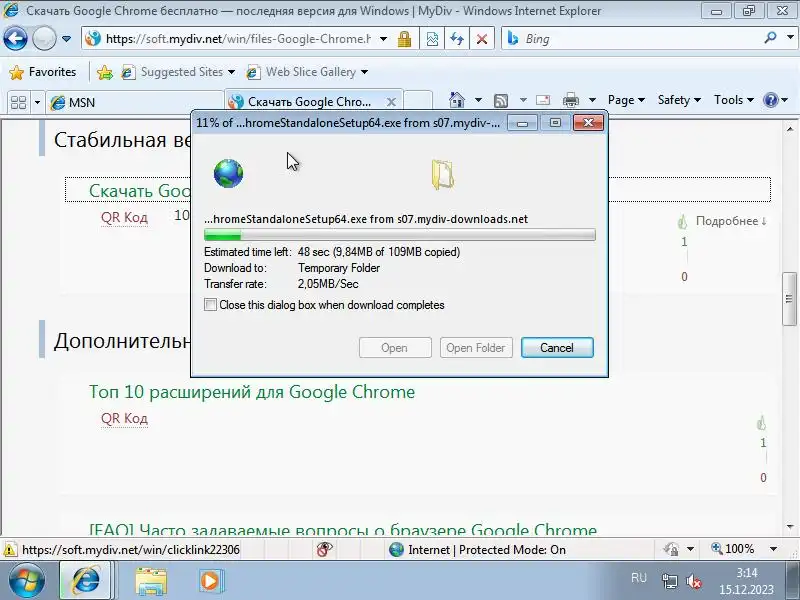Click the InPrivate filtering status icon
The height and width of the screenshot is (600, 800).
click(x=324, y=549)
